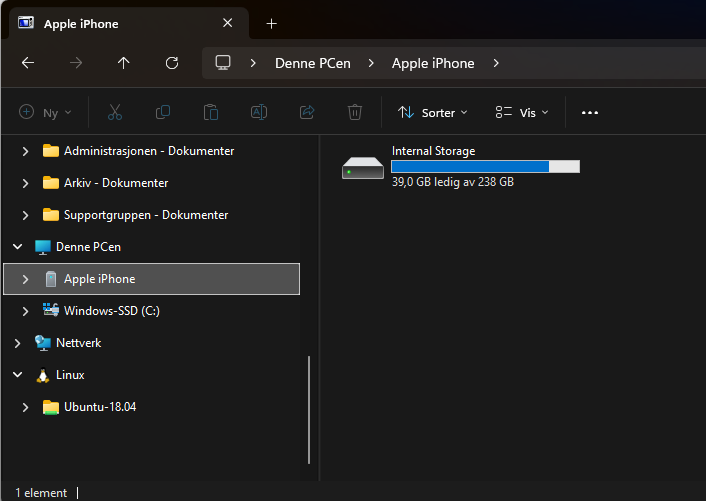Expand Supportgruppen - Dokumenter tree node
This screenshot has height=501, width=706.
pyautogui.click(x=25, y=215)
